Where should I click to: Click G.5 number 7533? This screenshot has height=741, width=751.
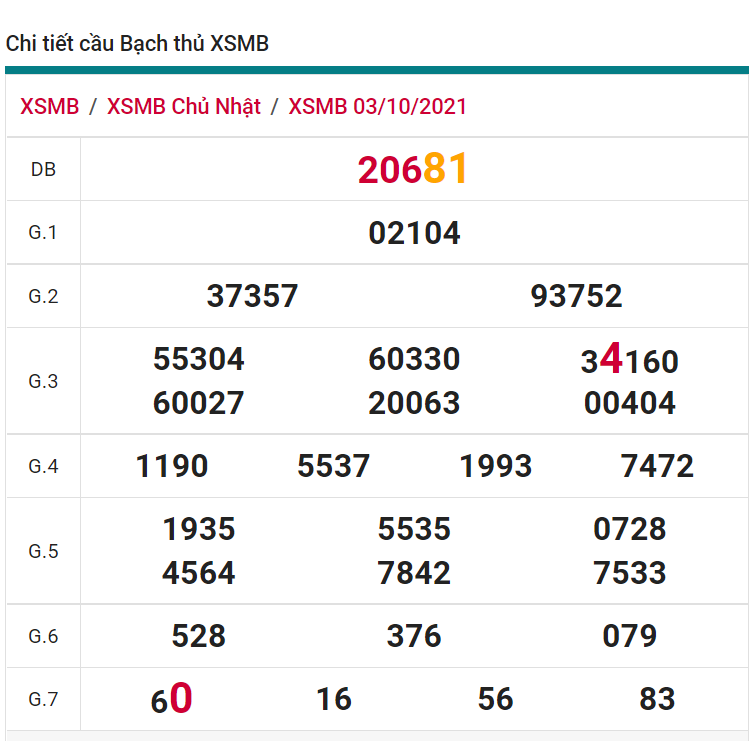[629, 573]
